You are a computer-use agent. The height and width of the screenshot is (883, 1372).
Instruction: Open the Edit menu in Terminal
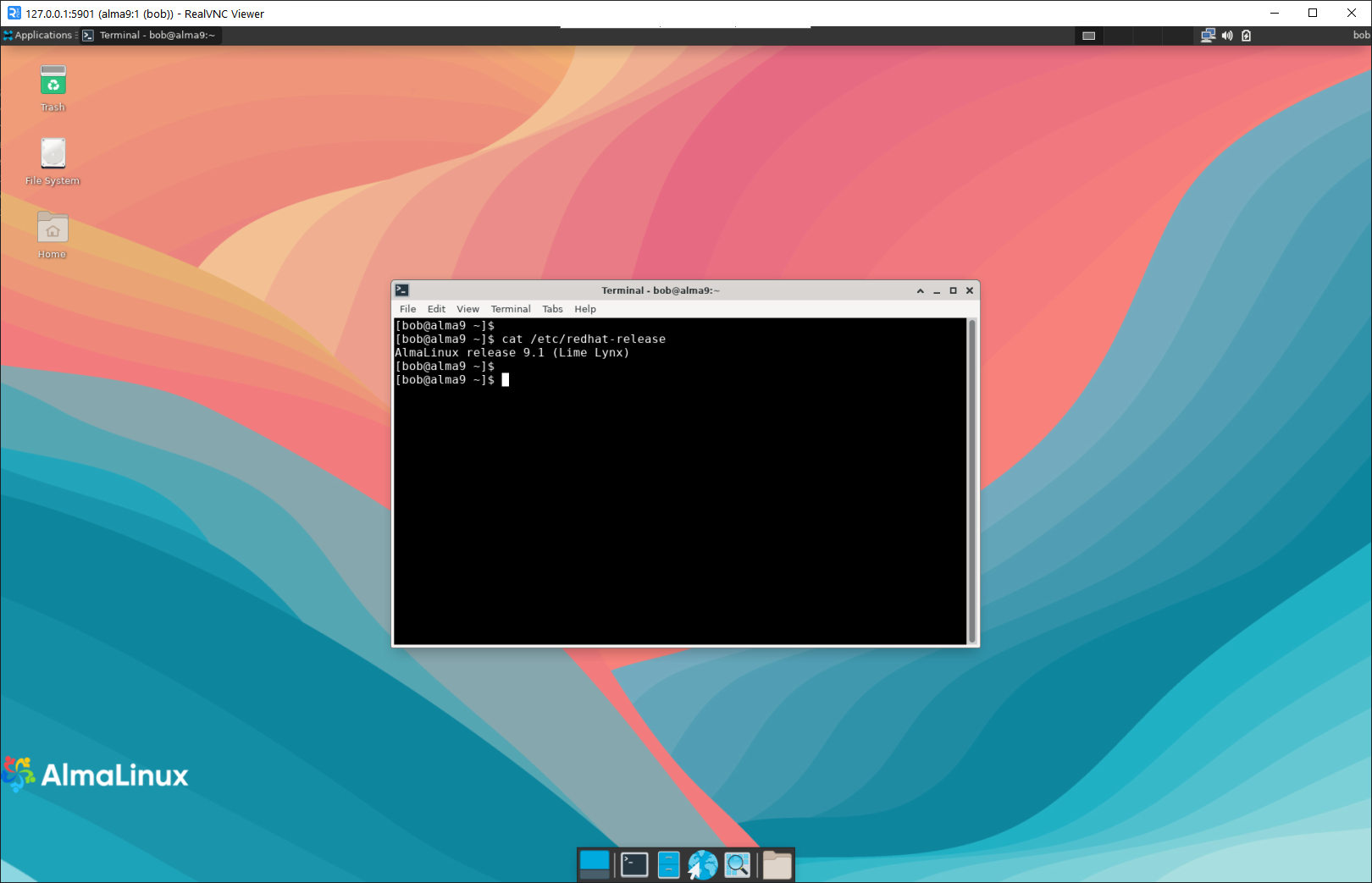click(x=436, y=309)
